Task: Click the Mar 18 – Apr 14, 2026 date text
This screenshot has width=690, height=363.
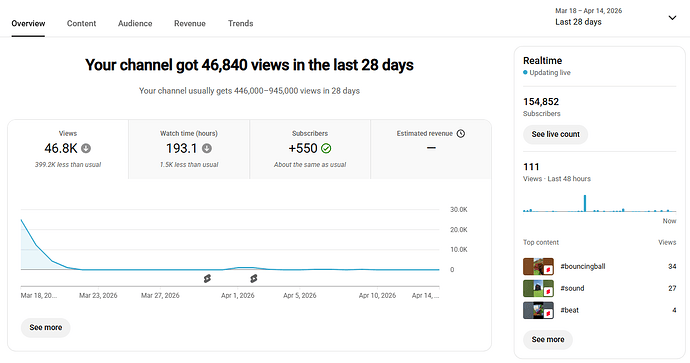Action: click(x=588, y=11)
